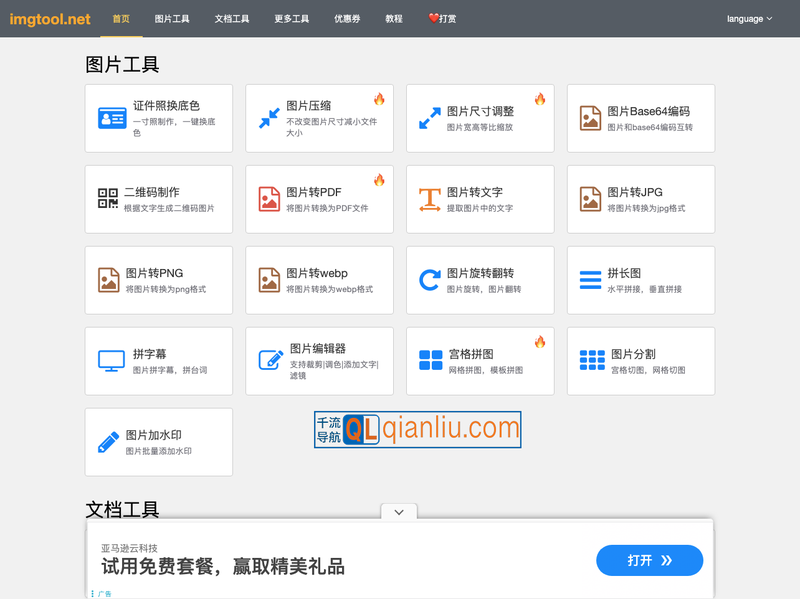Select the 图片转PDF tool

pyautogui.click(x=319, y=198)
